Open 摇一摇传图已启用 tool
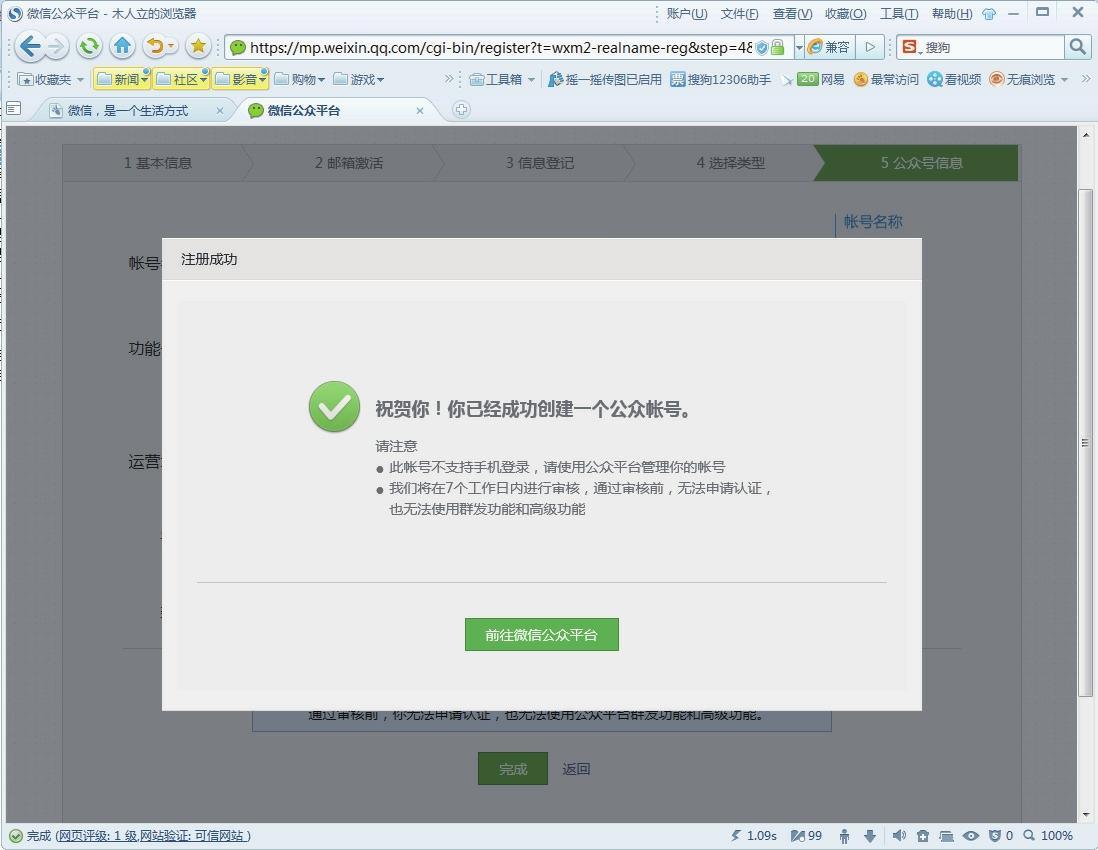Screen dimensions: 1098x850 (x=605, y=79)
